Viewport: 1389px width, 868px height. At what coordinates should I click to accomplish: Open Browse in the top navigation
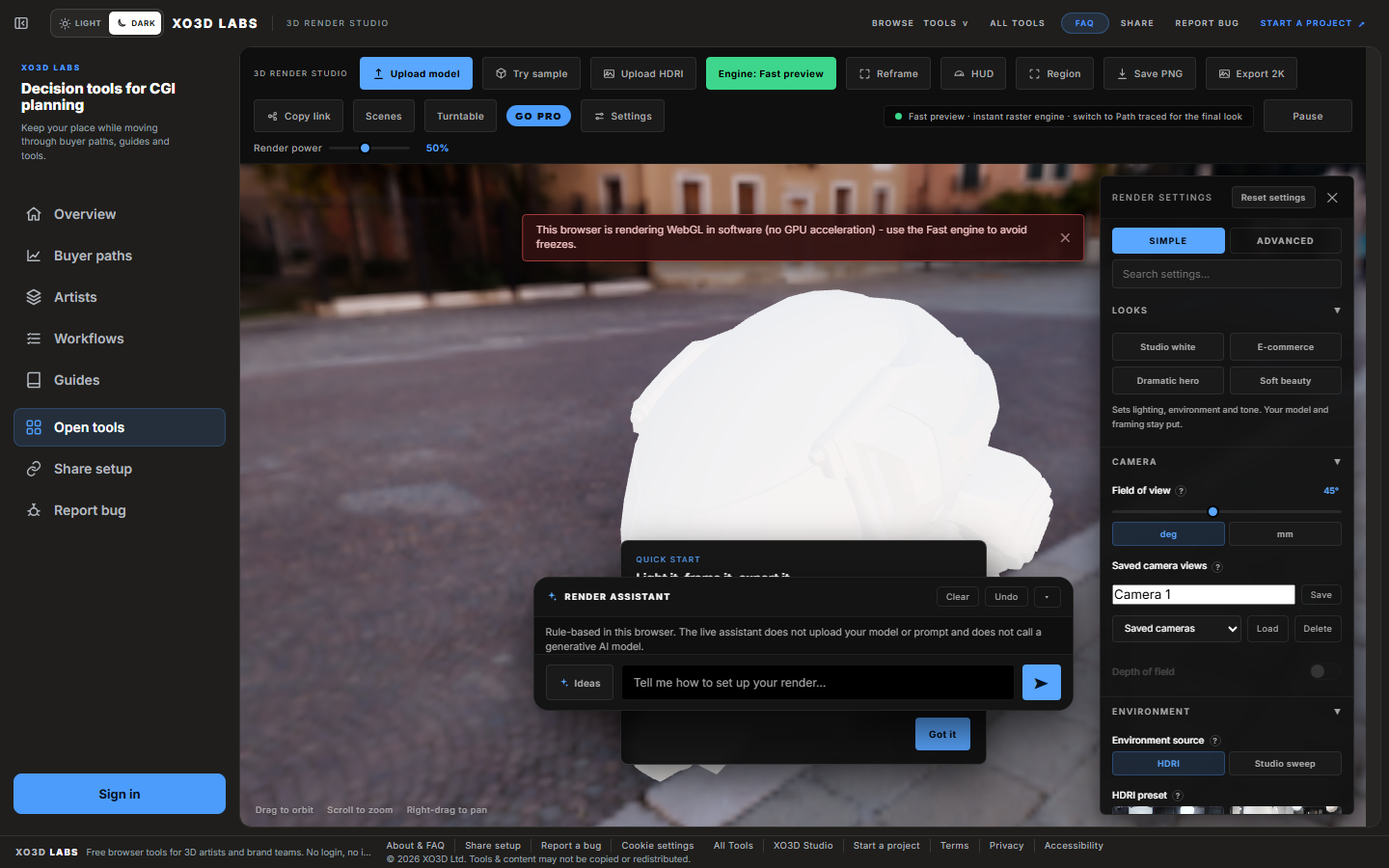click(892, 23)
